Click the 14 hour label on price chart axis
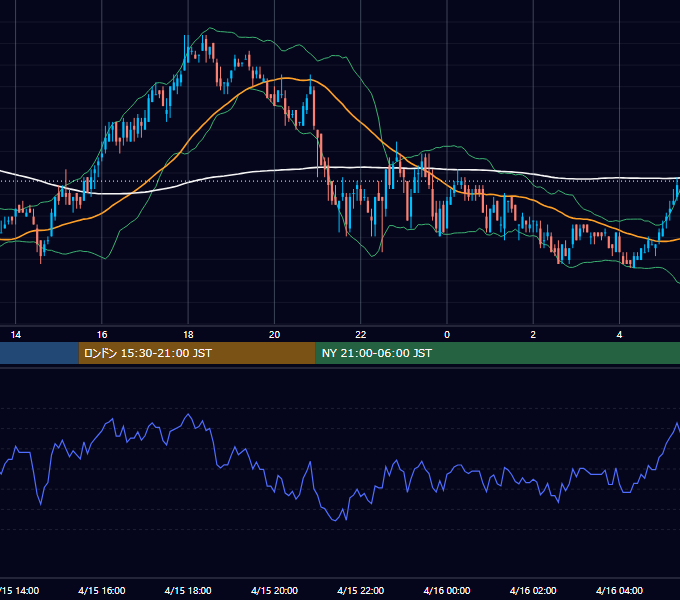Viewport: 680px width, 600px height. [x=16, y=335]
